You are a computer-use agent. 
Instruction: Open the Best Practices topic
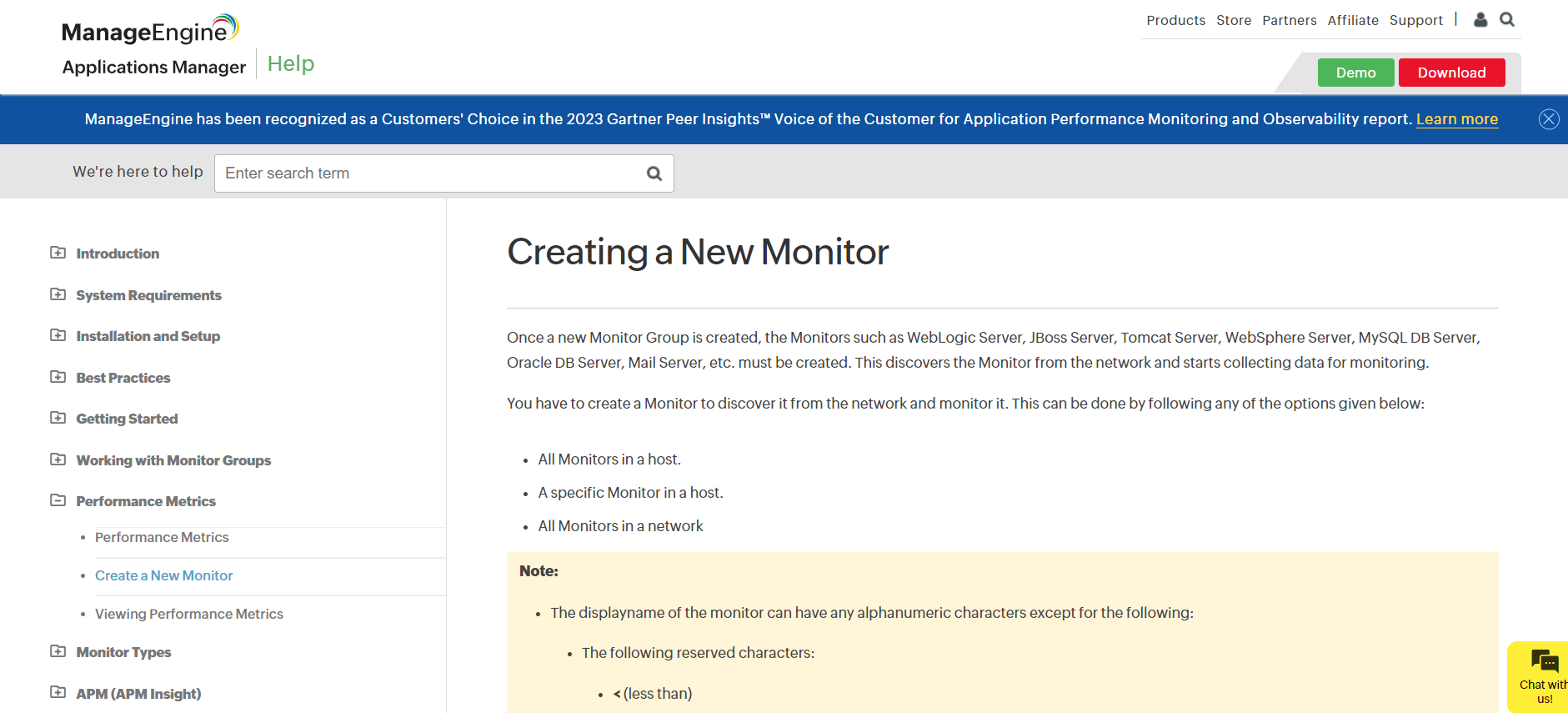[x=123, y=378]
